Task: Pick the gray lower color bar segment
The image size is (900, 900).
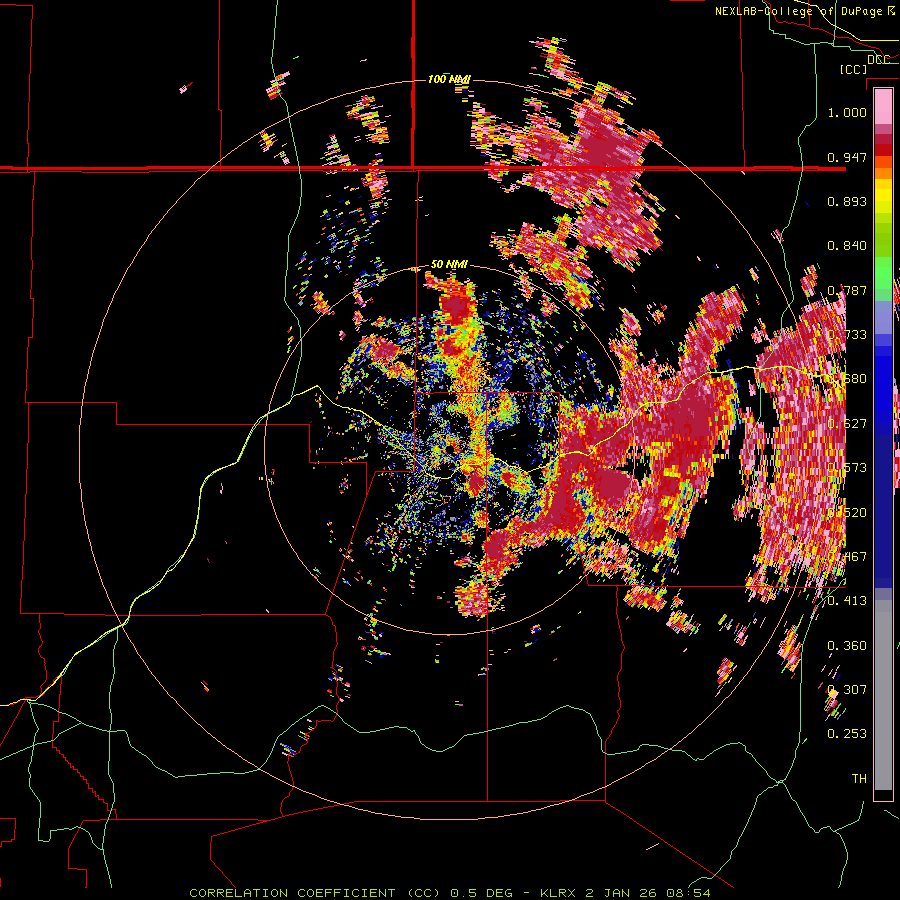Action: pos(883,695)
